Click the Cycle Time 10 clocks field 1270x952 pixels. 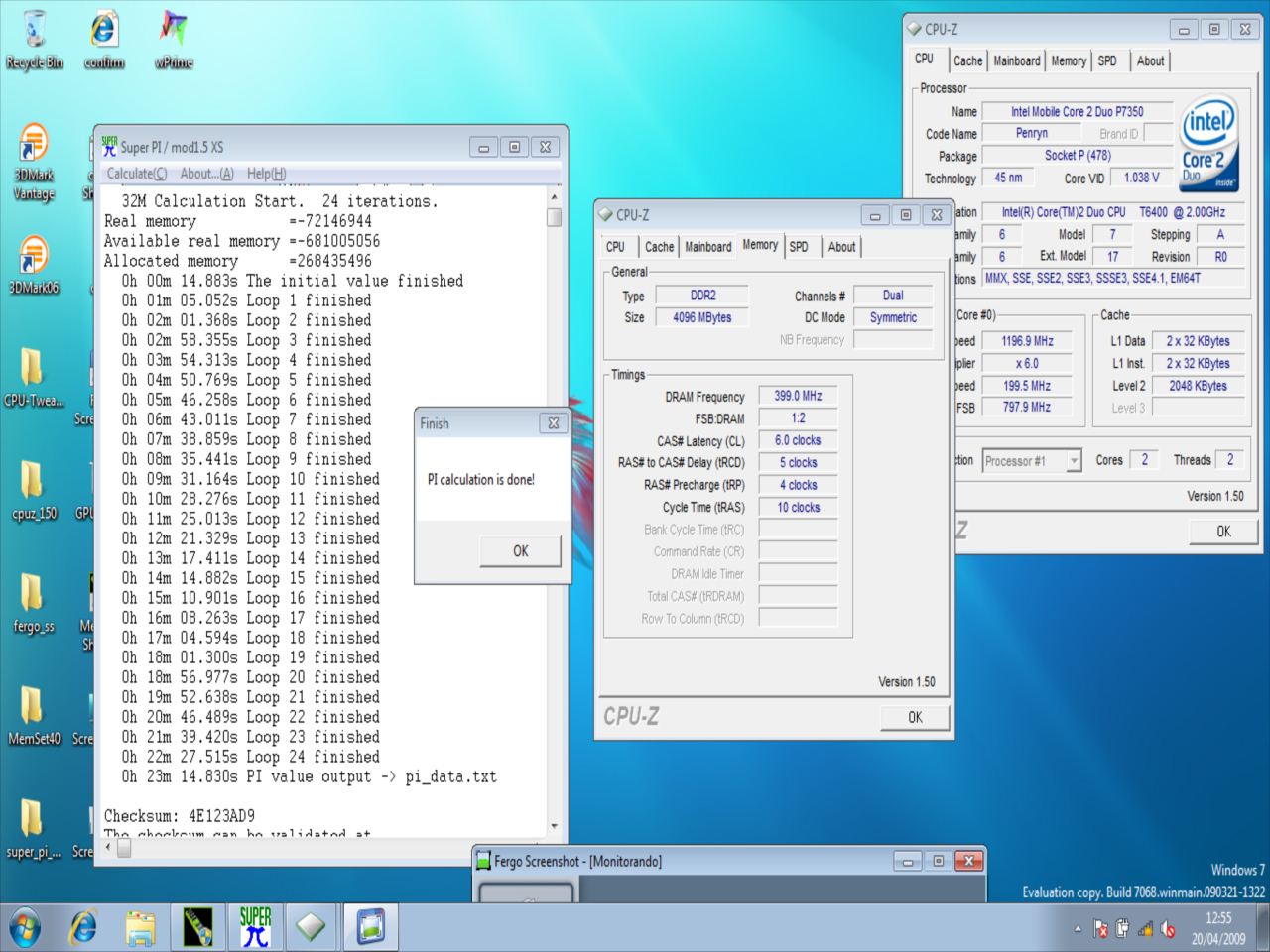(x=798, y=507)
